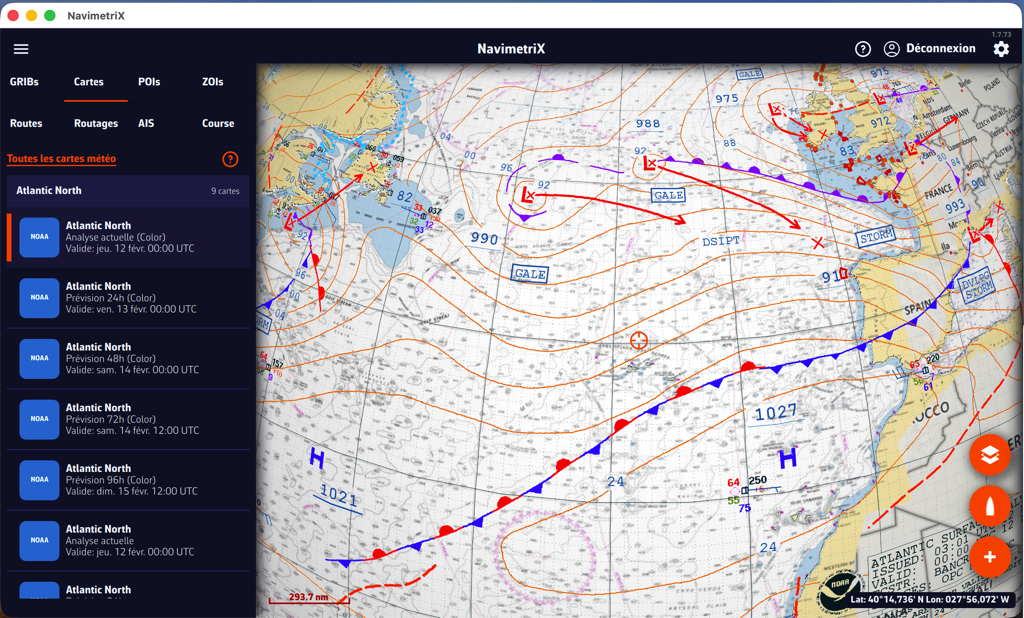Switch to the GRIBs tab
1024x618 pixels.
pos(24,82)
